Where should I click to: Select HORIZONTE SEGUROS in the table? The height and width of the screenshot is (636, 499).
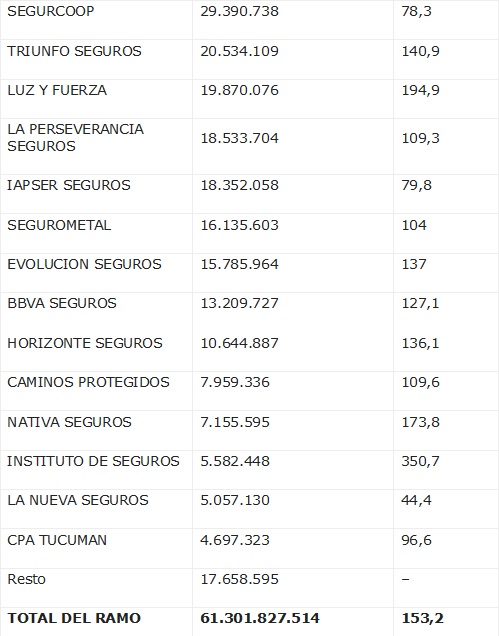pos(85,343)
